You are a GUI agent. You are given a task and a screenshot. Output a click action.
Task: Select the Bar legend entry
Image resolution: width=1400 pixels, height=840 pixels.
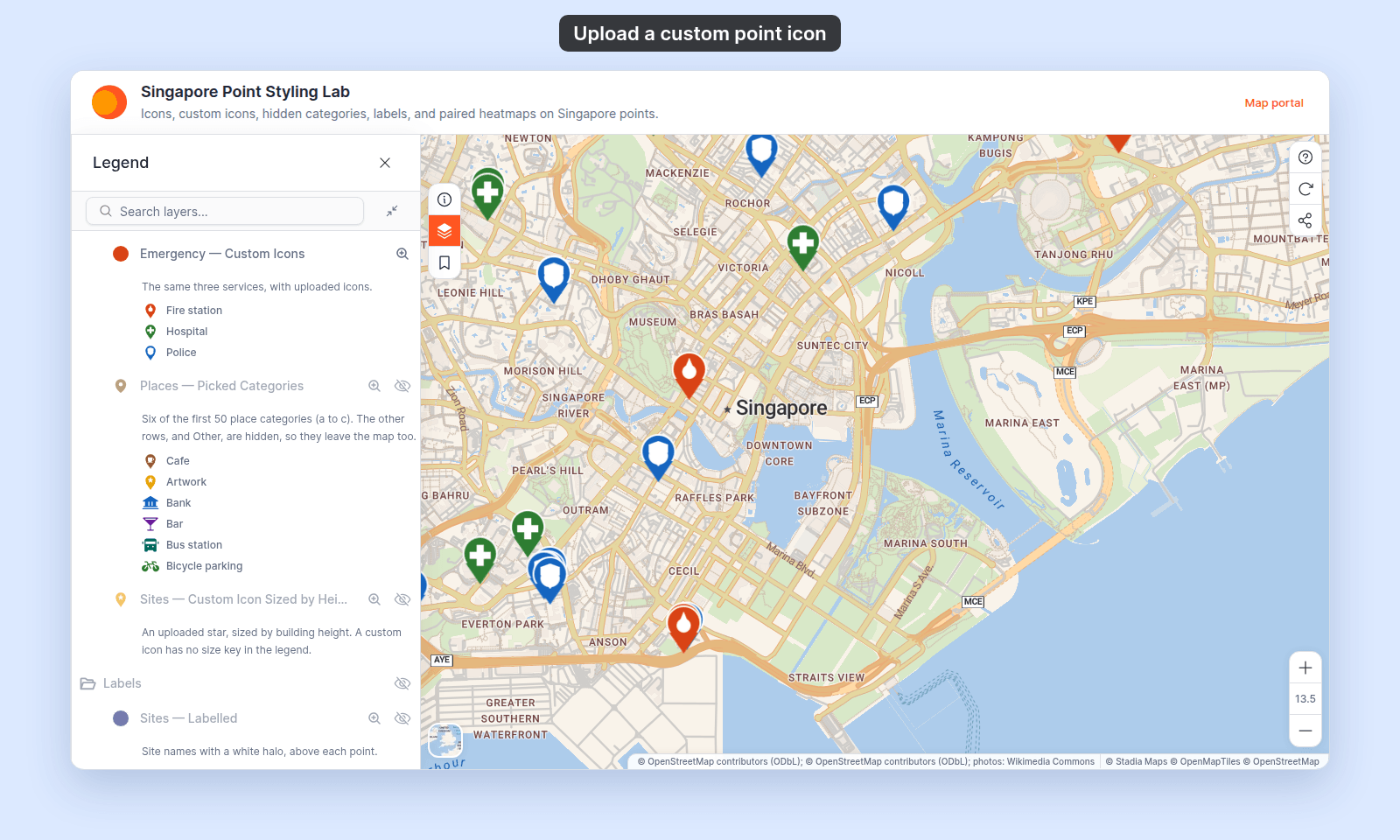163,524
